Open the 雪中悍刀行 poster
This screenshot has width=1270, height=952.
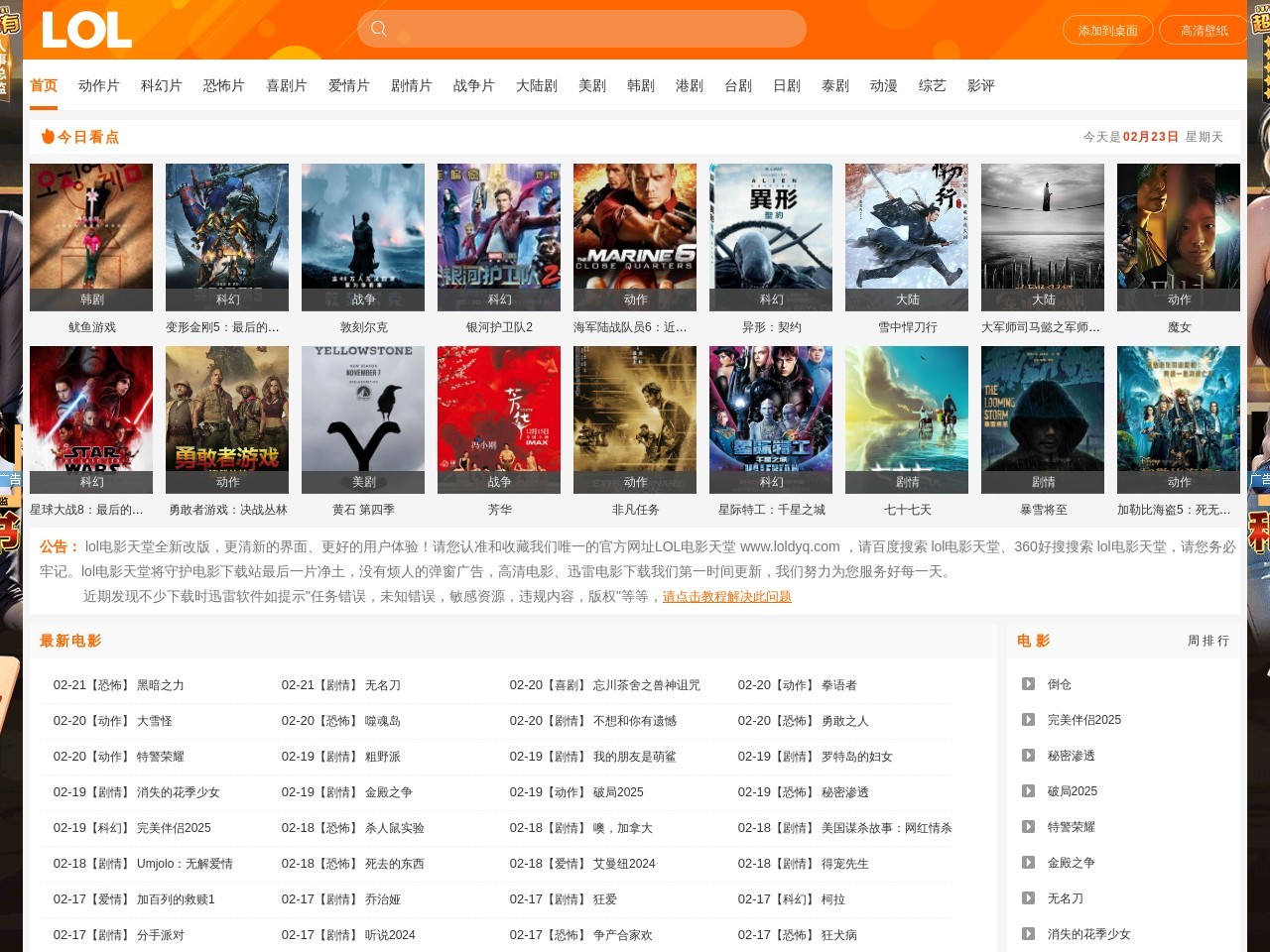click(x=907, y=237)
